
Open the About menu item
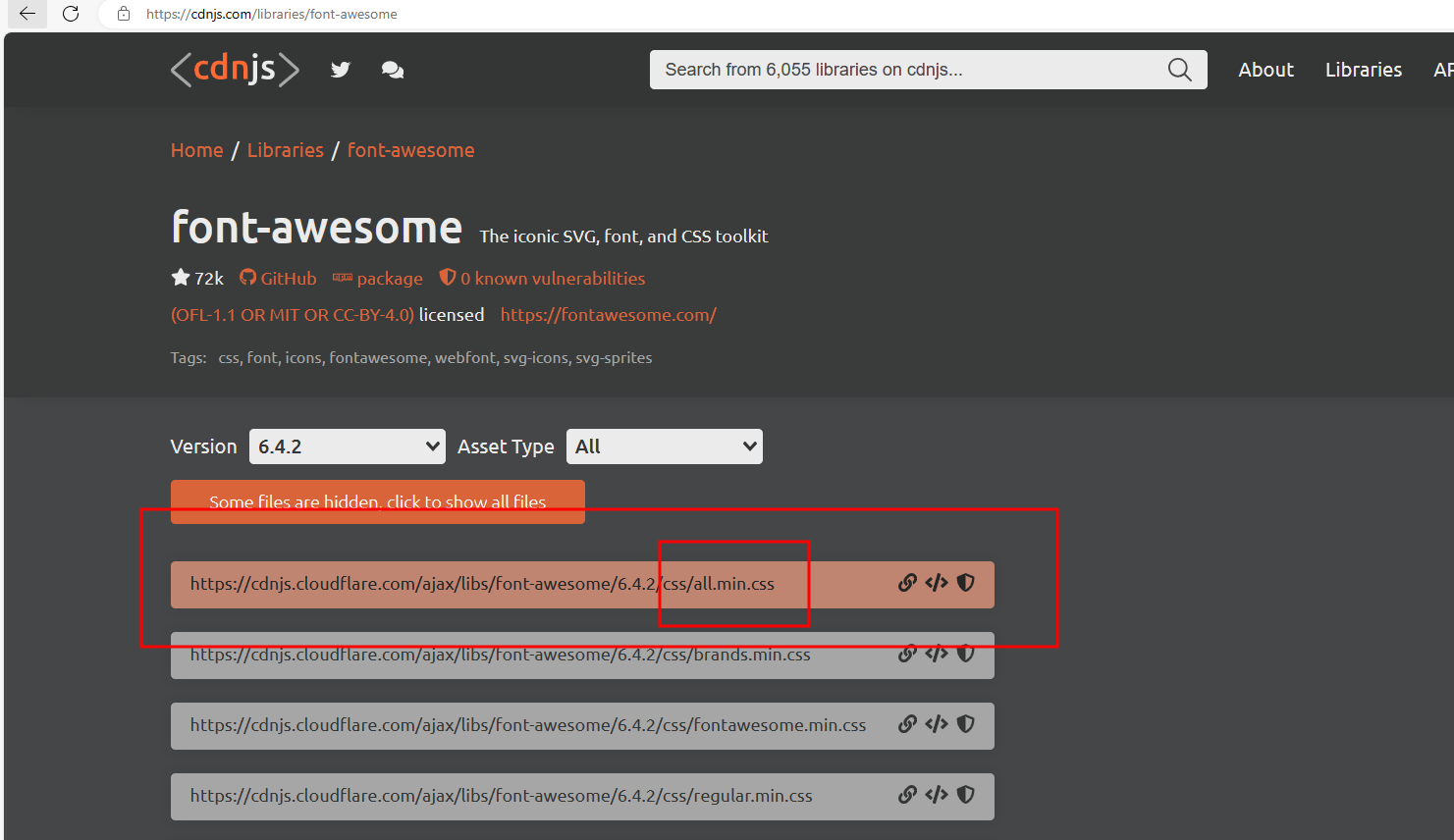coord(1266,70)
